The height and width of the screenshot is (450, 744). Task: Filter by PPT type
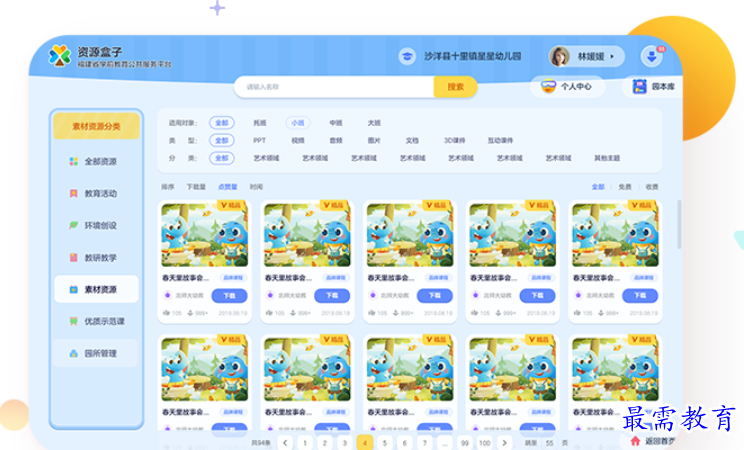pos(260,141)
